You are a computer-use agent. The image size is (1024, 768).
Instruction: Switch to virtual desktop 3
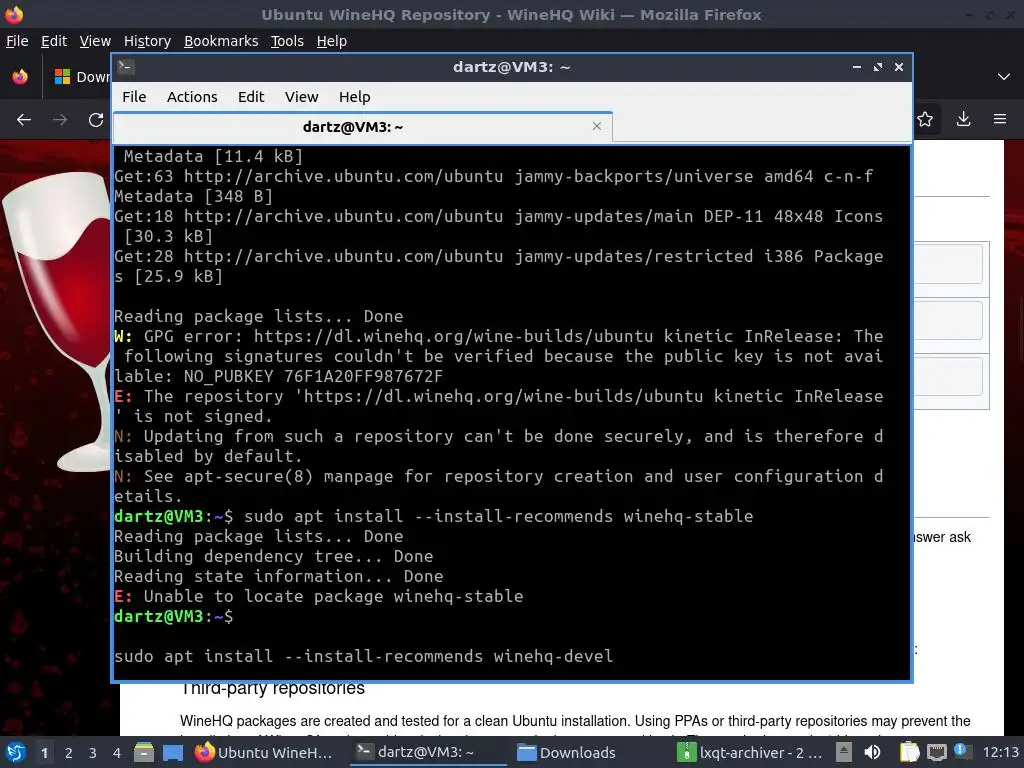tap(93, 753)
